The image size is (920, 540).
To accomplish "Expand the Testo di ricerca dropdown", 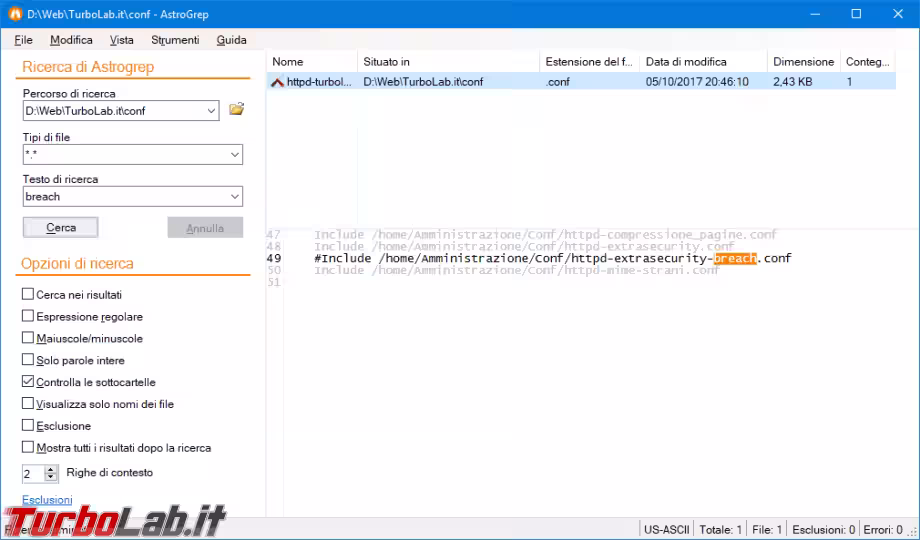I will (235, 197).
